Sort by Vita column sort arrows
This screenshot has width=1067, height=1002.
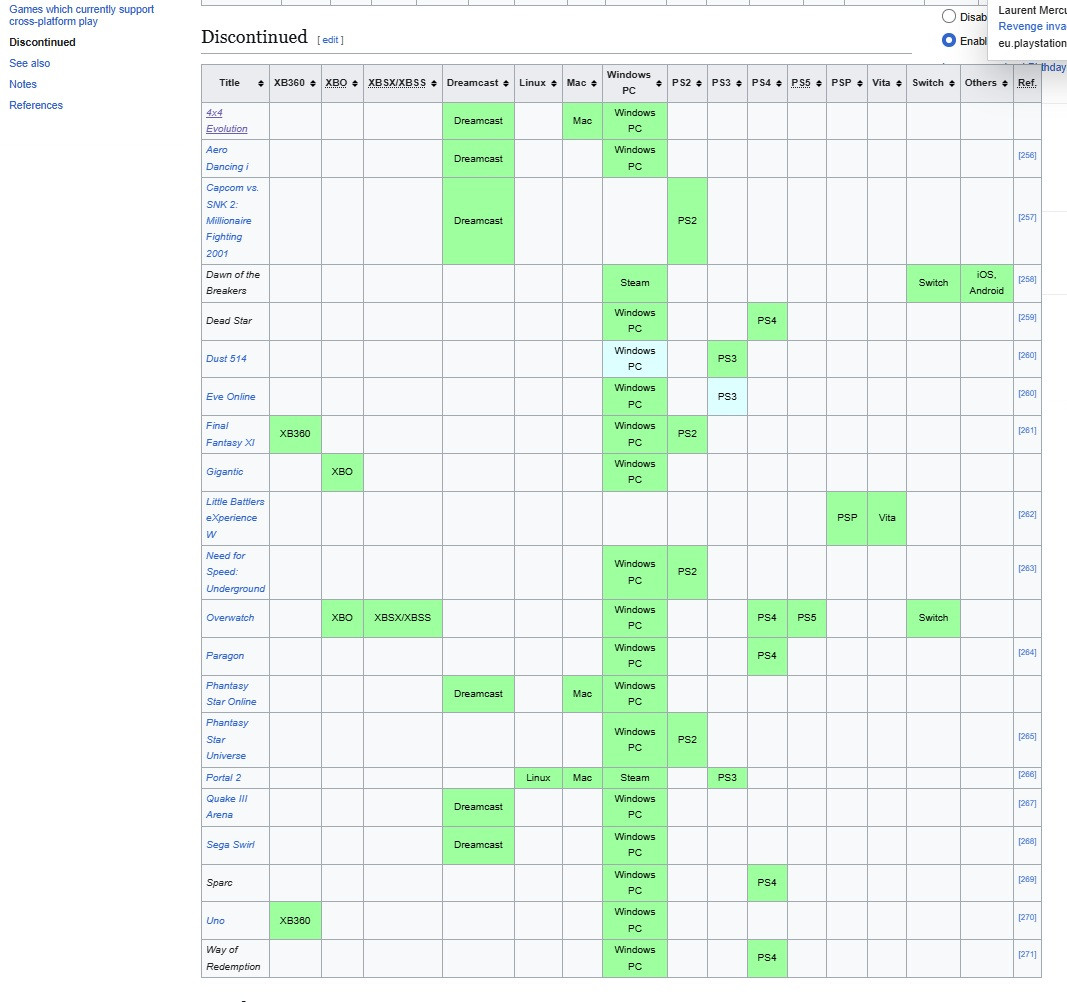point(898,83)
